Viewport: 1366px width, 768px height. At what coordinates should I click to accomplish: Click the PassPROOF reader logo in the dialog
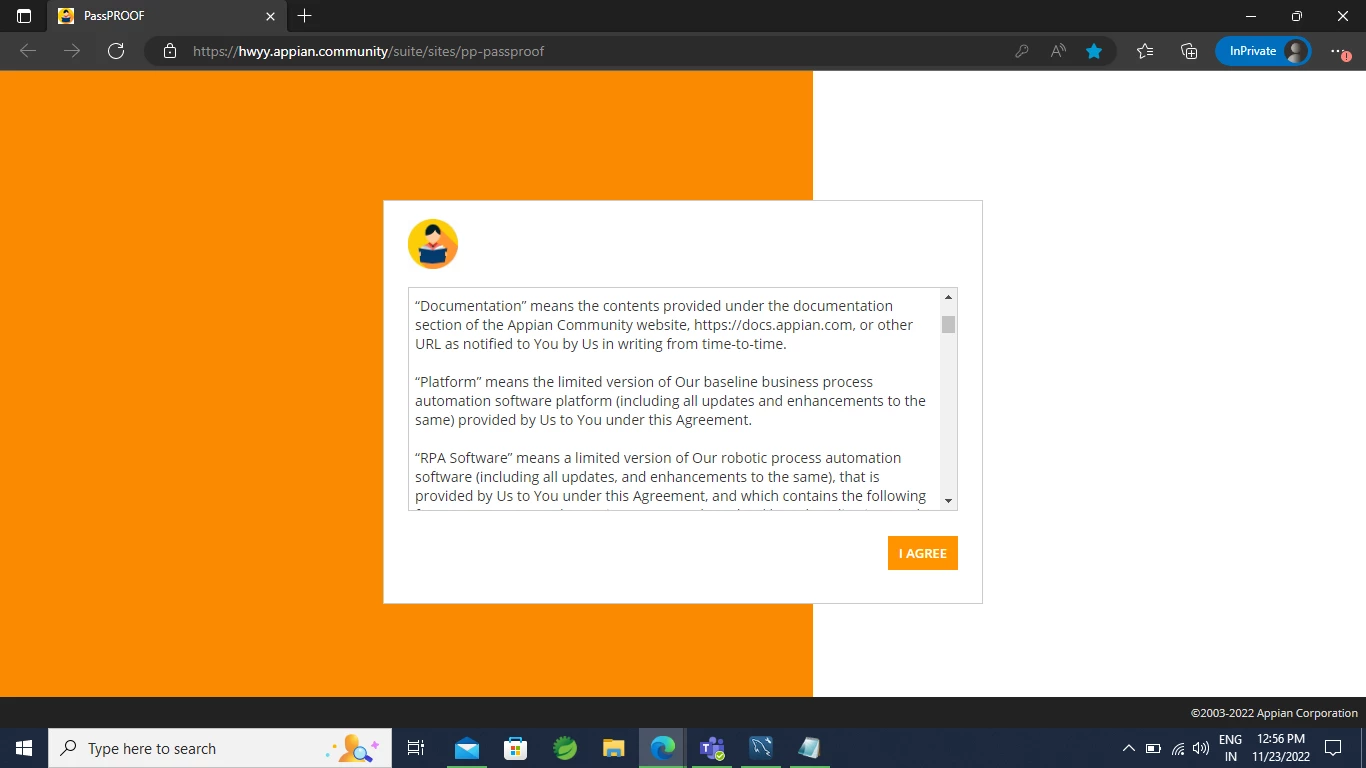coord(433,244)
